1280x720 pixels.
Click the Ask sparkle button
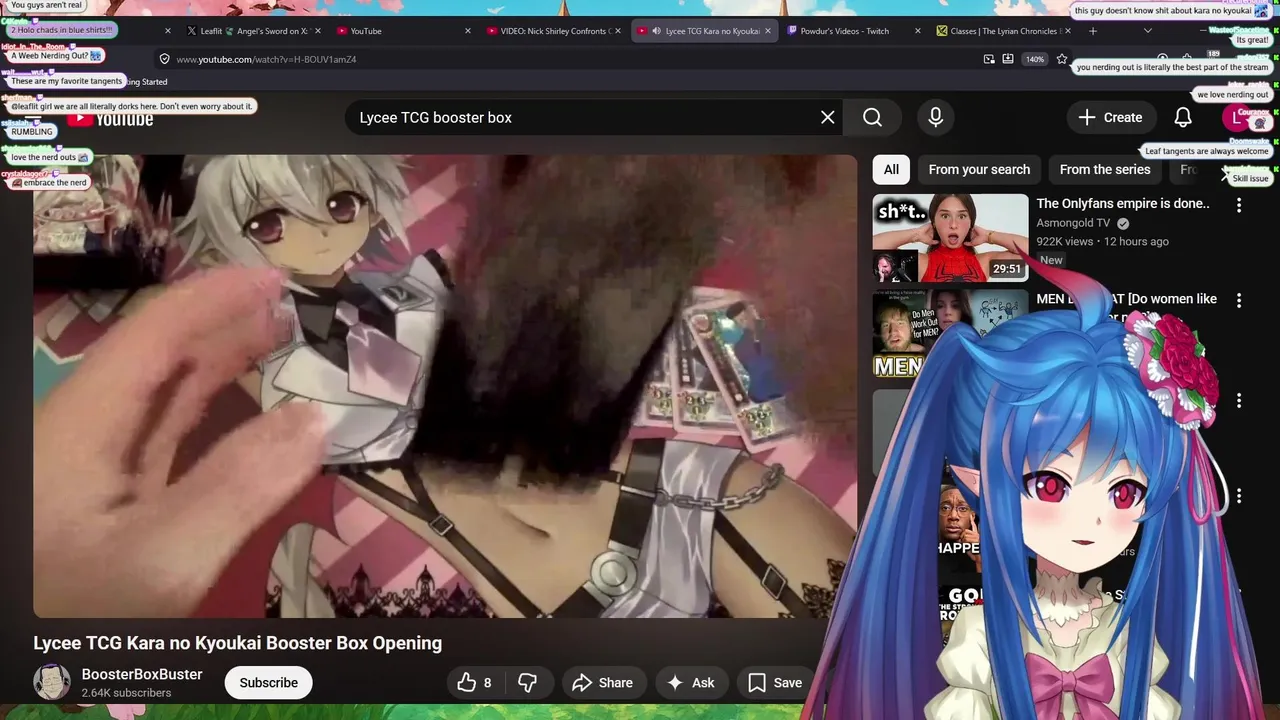pyautogui.click(x=691, y=683)
